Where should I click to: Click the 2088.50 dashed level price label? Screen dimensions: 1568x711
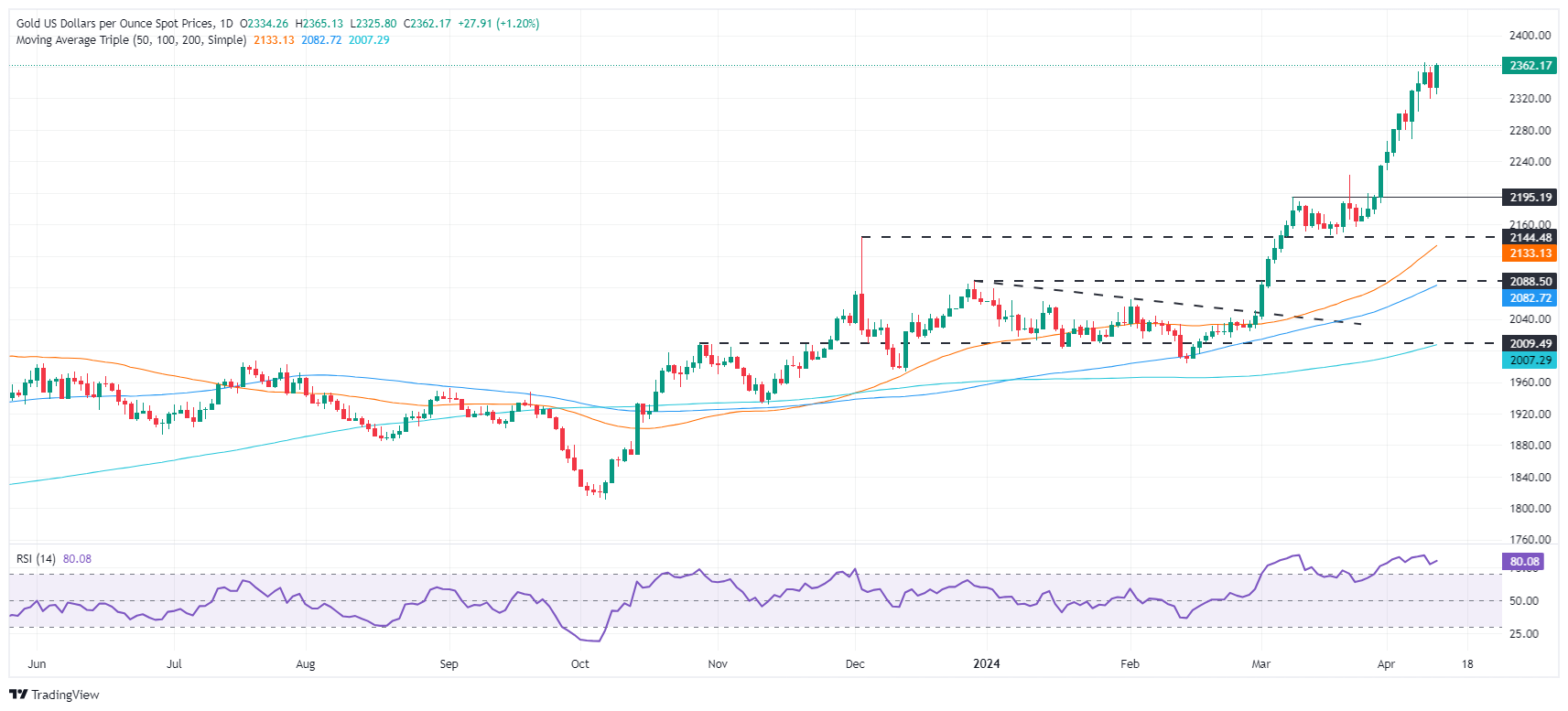1530,282
